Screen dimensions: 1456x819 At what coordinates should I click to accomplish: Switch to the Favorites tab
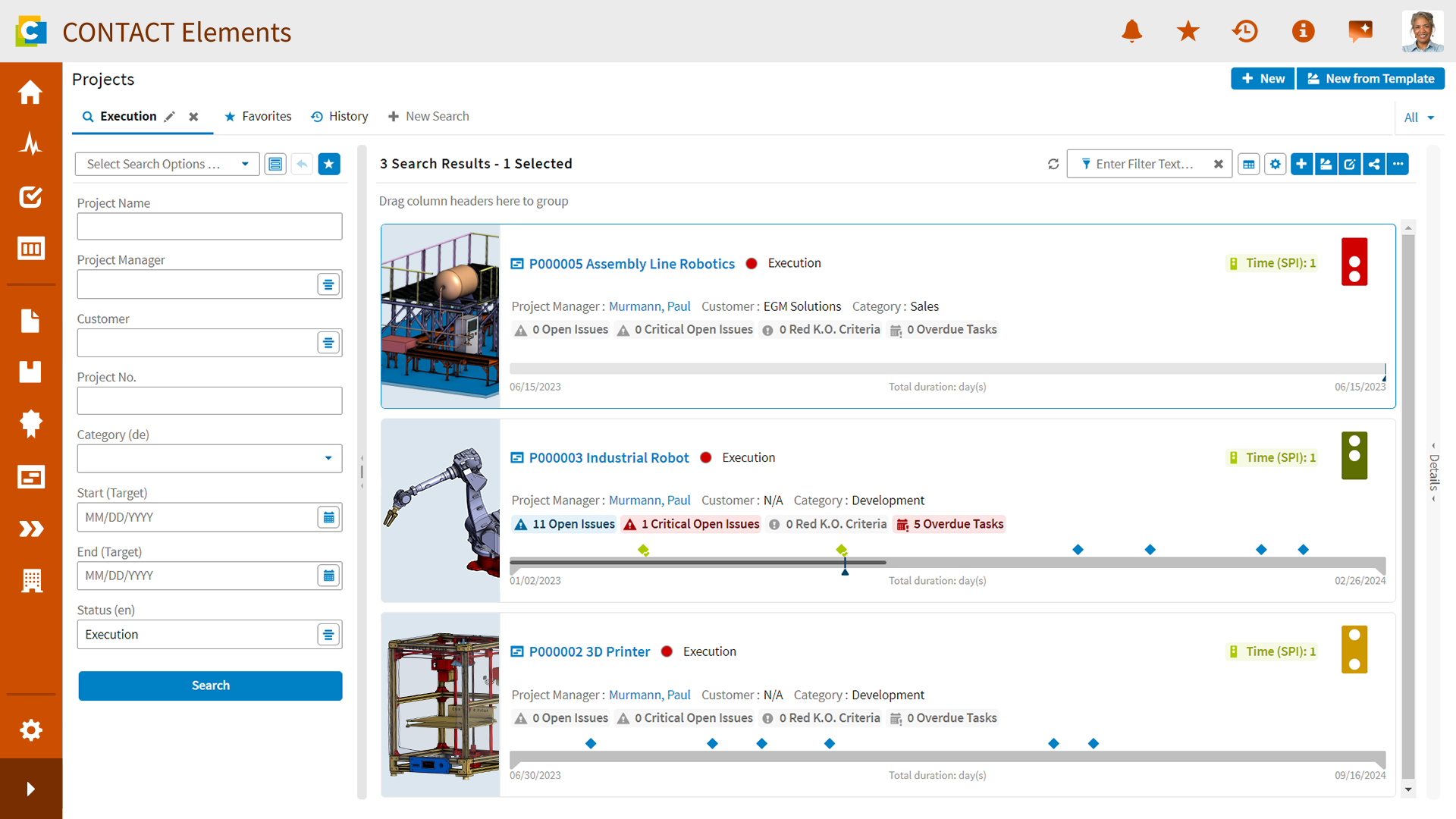(258, 116)
